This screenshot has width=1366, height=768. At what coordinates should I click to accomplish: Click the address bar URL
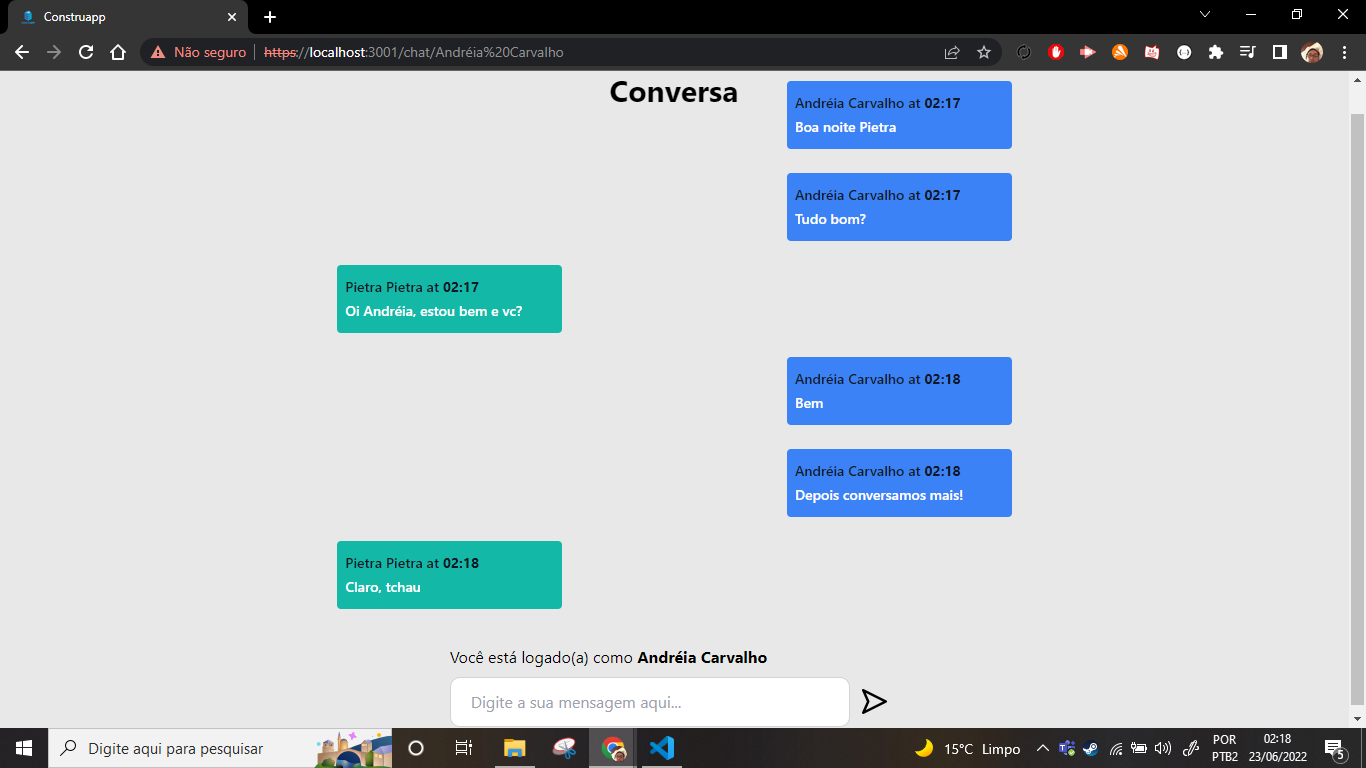(x=413, y=52)
